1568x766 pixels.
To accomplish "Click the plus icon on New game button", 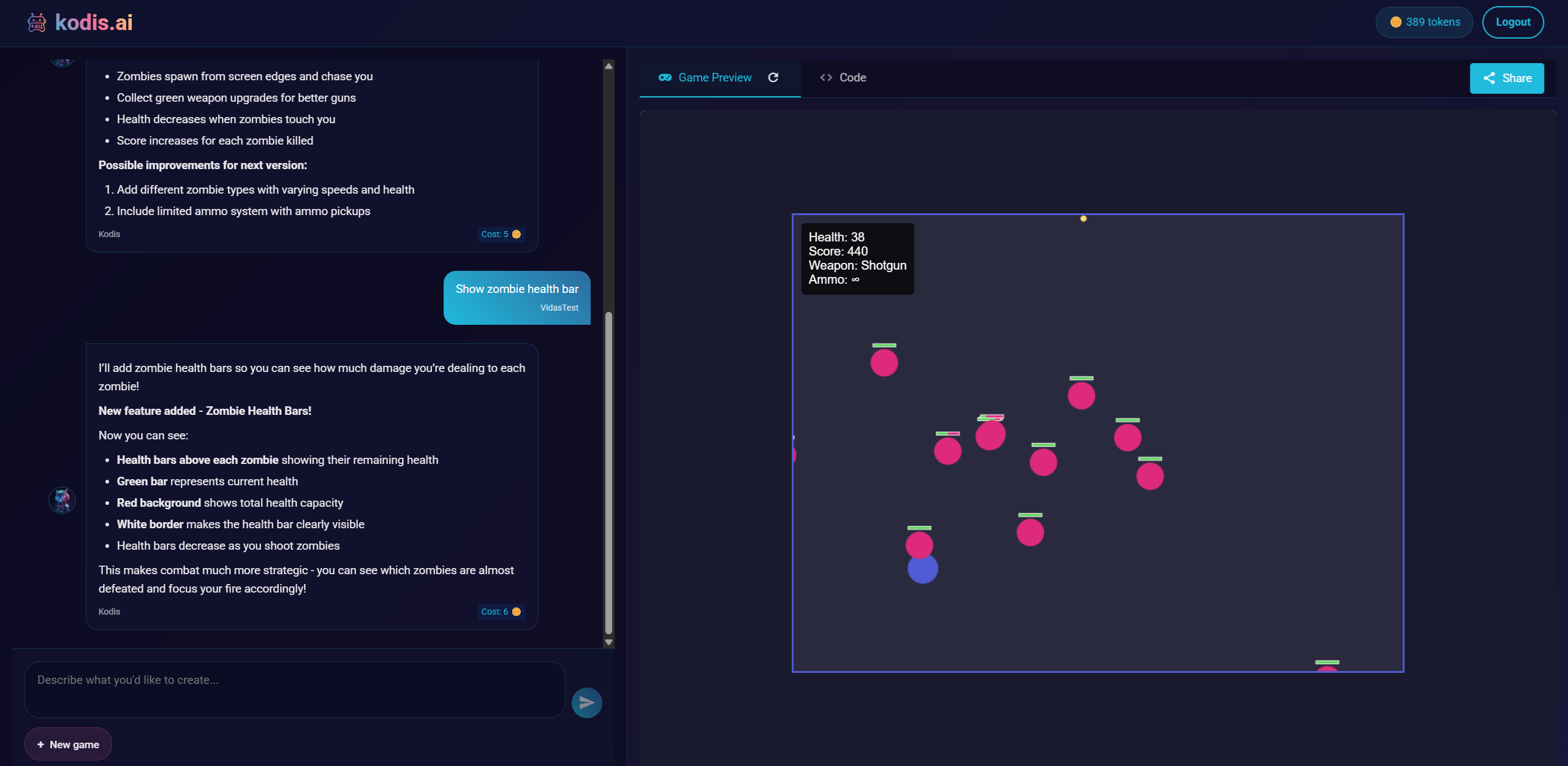I will (x=40, y=744).
